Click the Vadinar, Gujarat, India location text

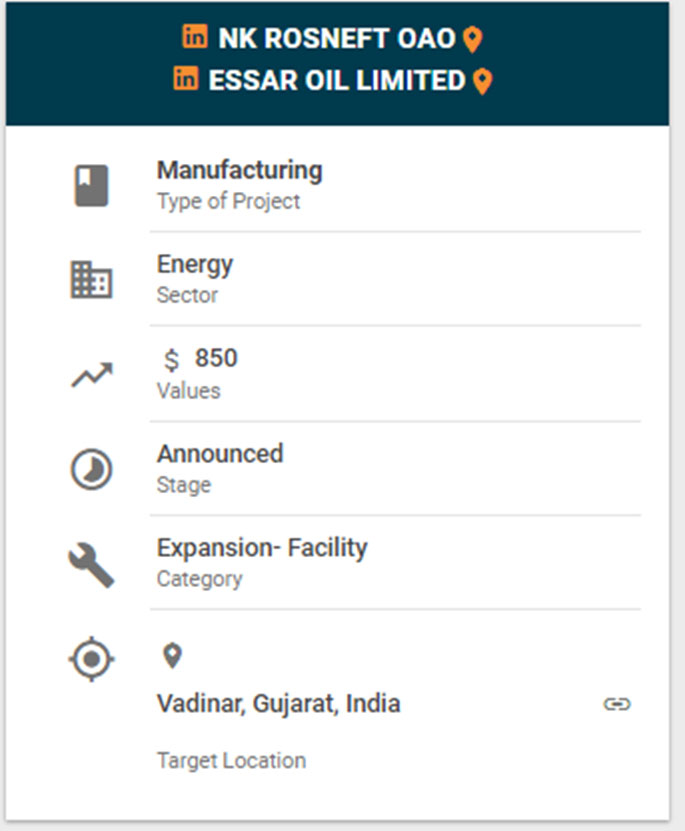(279, 704)
